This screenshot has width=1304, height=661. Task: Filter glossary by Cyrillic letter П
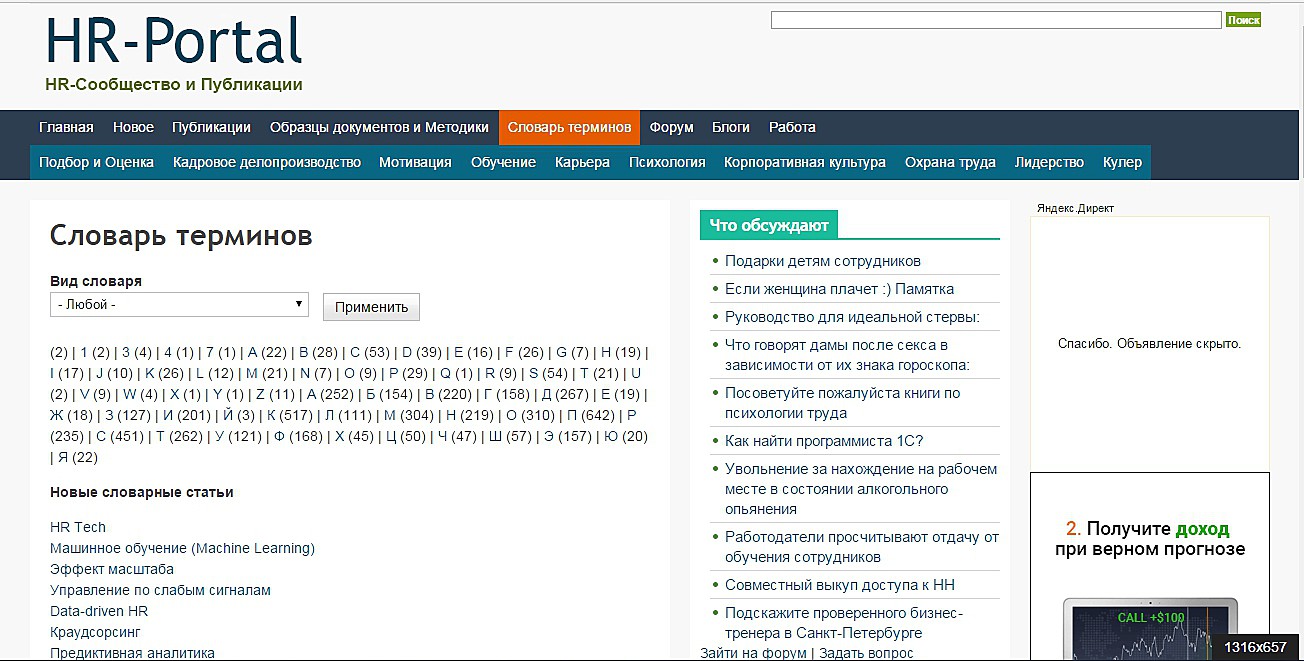tap(572, 415)
